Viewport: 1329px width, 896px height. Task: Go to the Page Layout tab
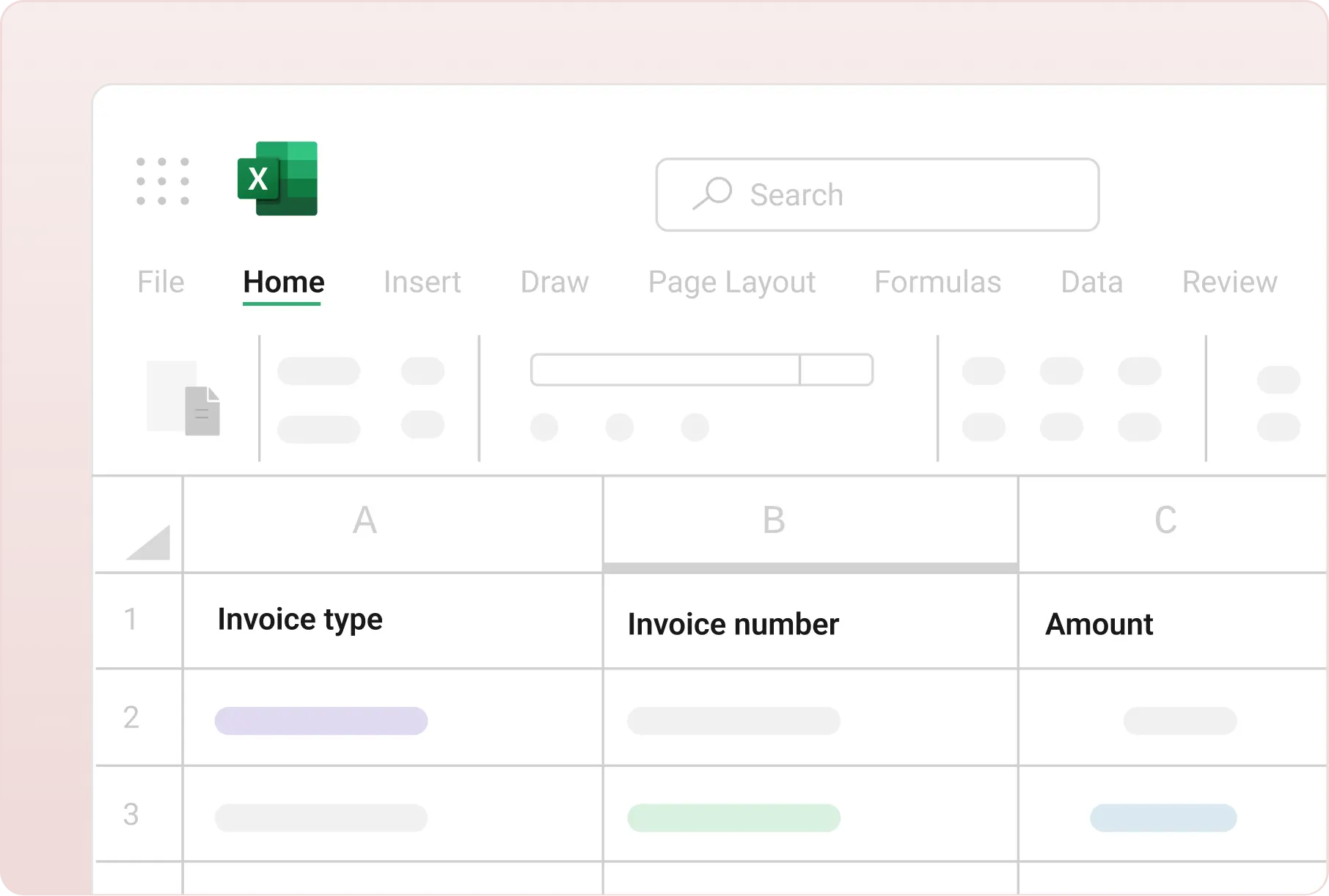(x=731, y=282)
